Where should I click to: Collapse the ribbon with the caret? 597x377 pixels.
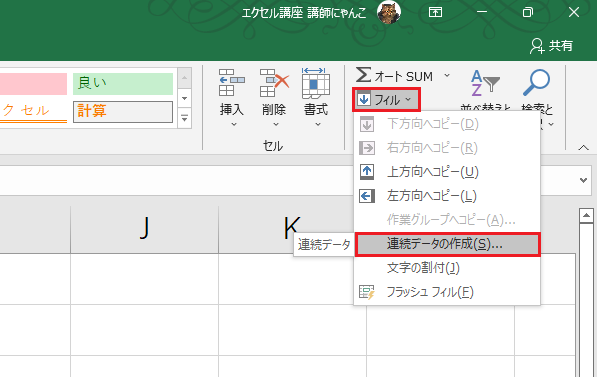(x=583, y=148)
